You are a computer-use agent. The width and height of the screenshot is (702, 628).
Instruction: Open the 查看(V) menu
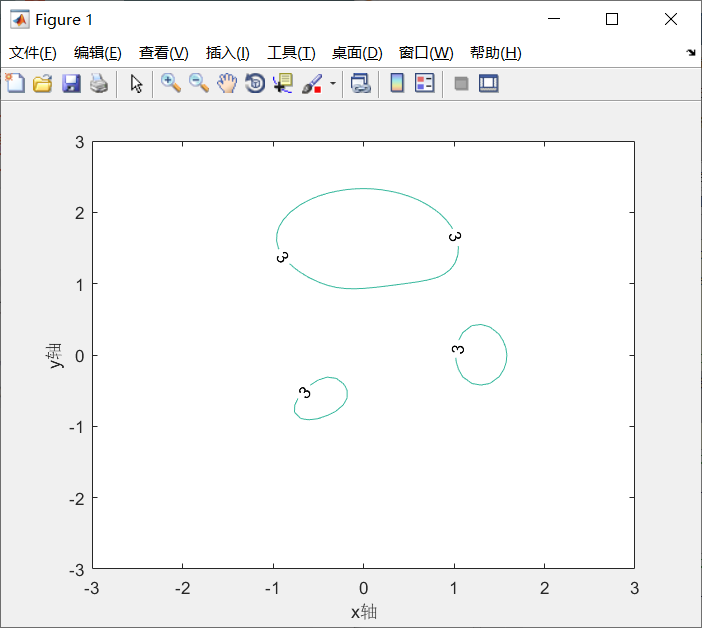163,53
